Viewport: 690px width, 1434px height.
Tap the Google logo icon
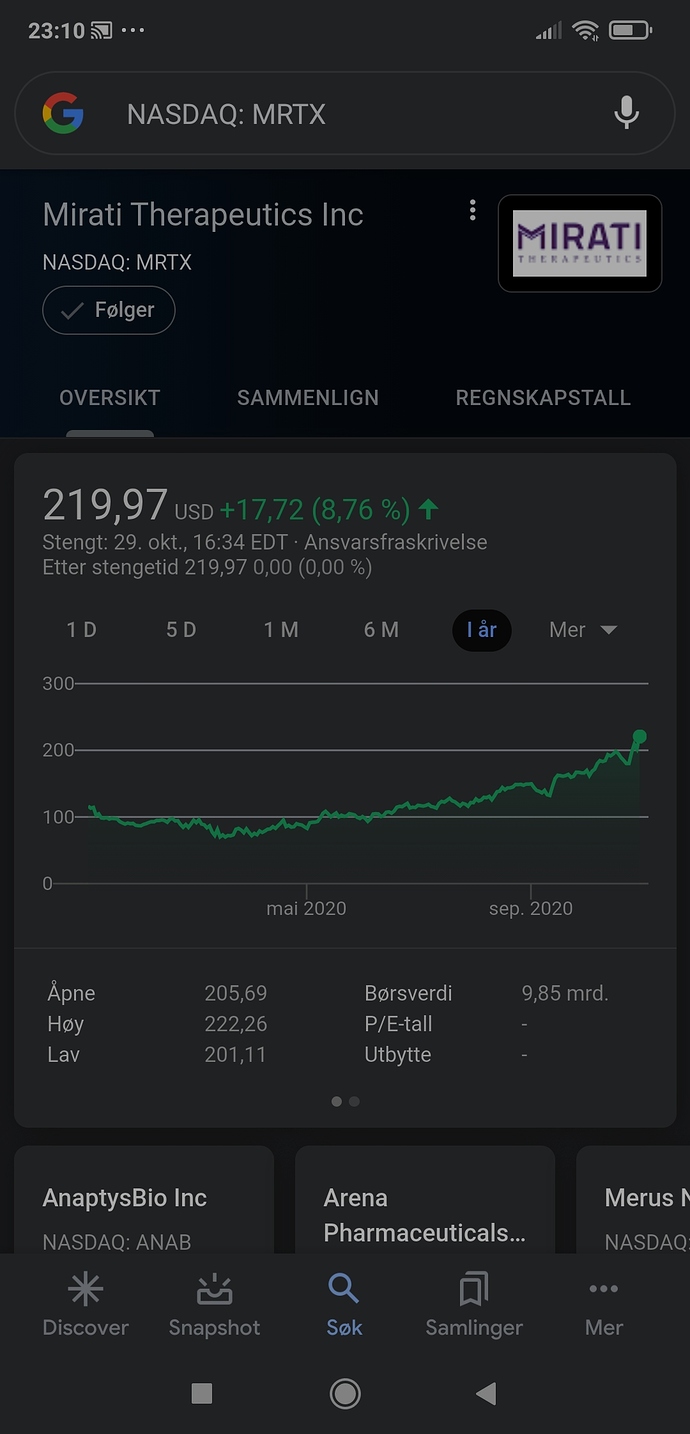point(63,114)
